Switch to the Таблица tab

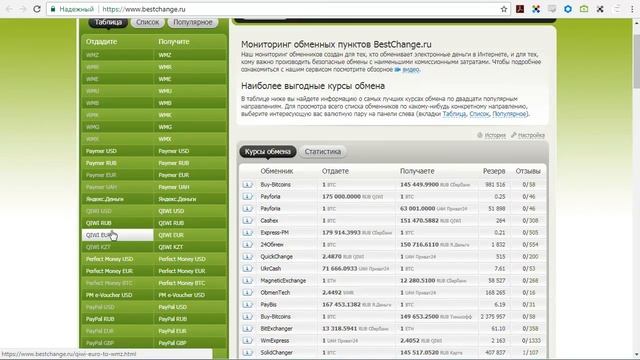(x=108, y=22)
